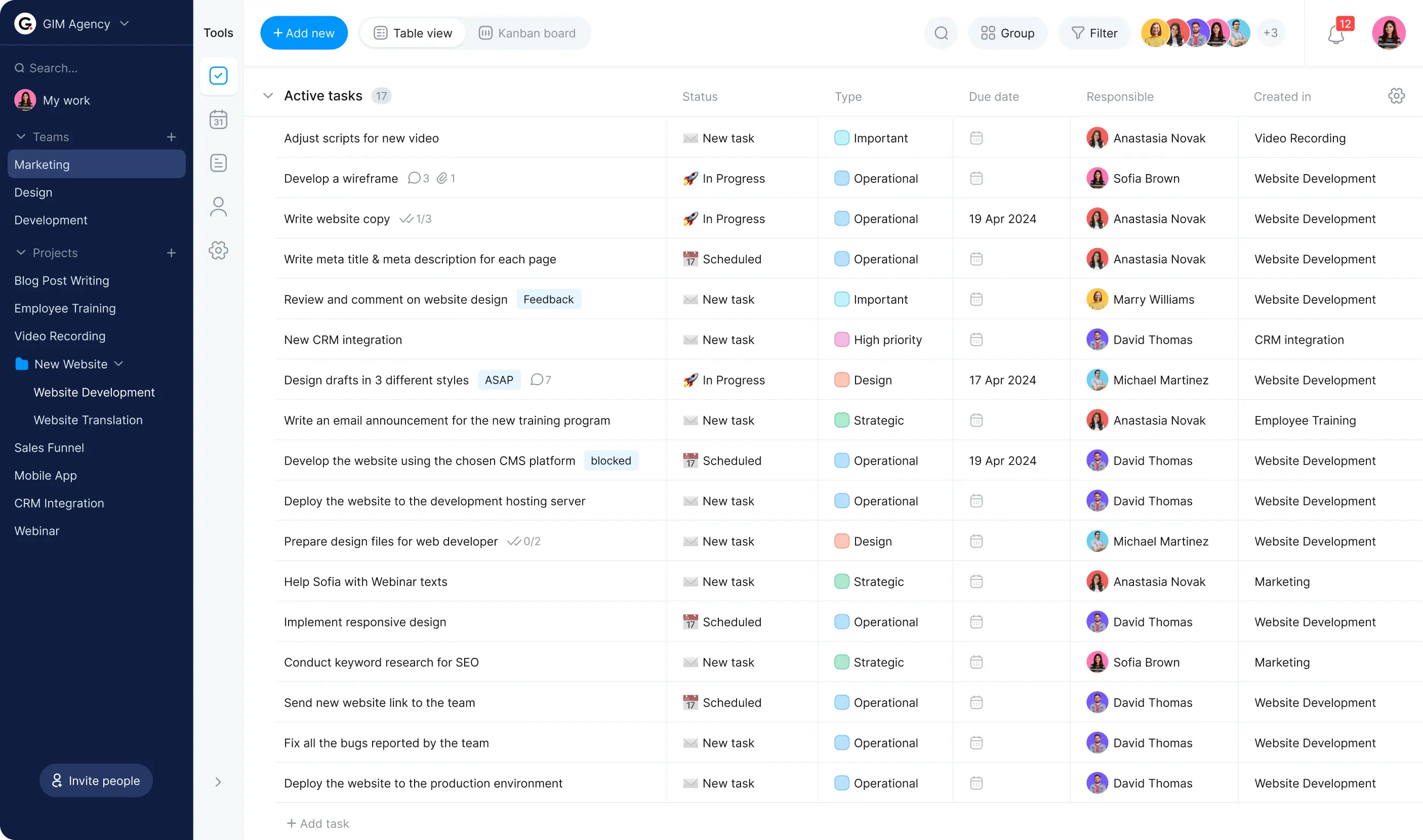
Task: Select the Marketing team item
Action: click(x=96, y=164)
